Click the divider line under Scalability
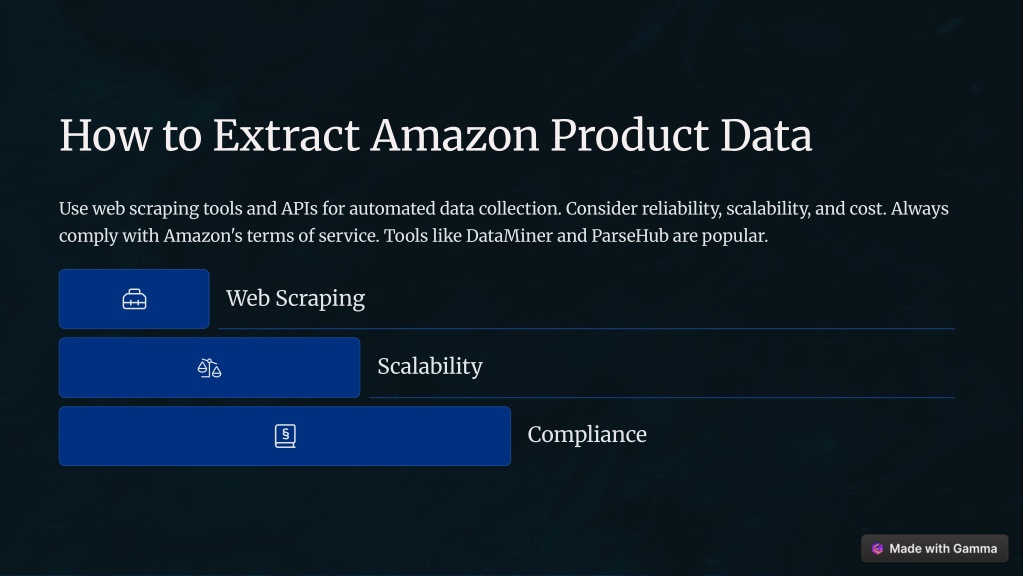This screenshot has height=576, width=1023. [x=662, y=397]
